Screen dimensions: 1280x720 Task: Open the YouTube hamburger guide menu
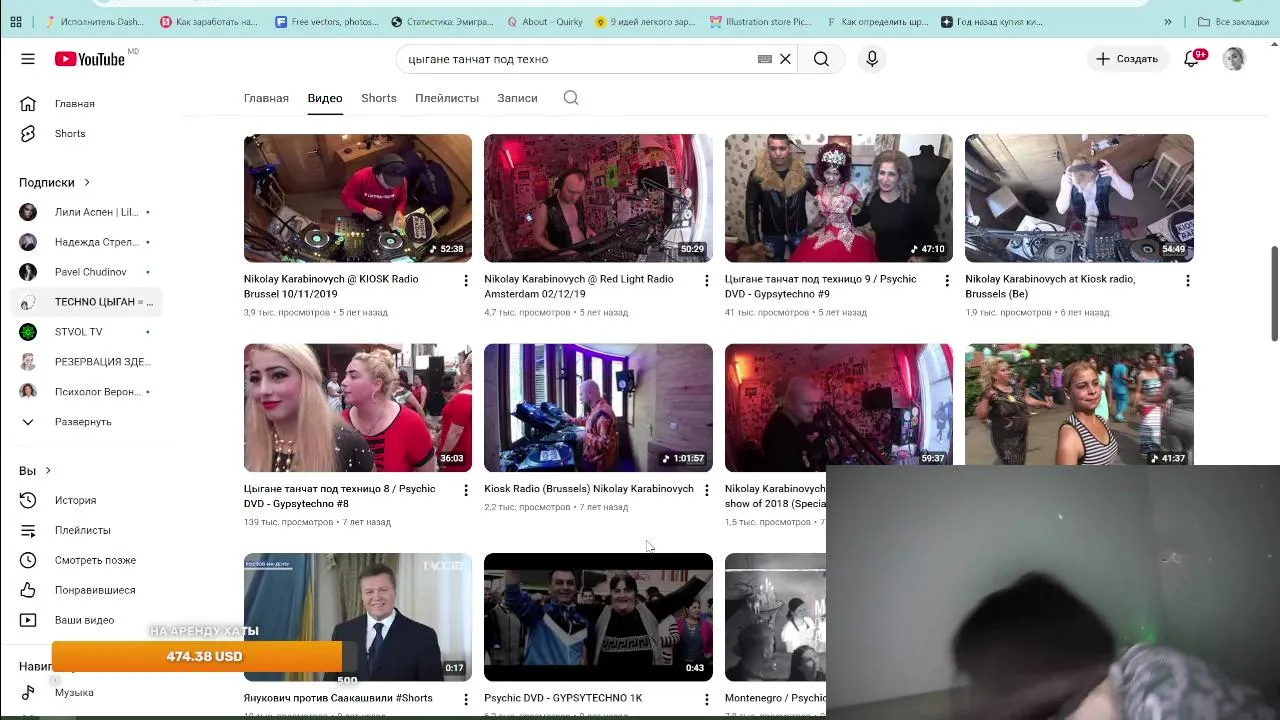point(28,59)
